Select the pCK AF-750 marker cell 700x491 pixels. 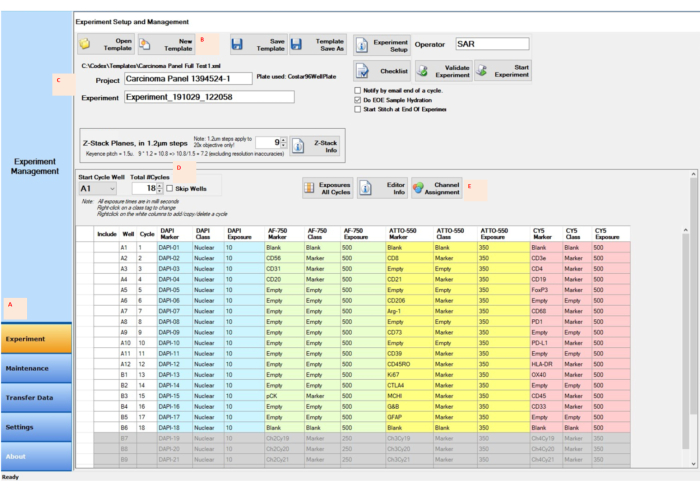[284, 396]
